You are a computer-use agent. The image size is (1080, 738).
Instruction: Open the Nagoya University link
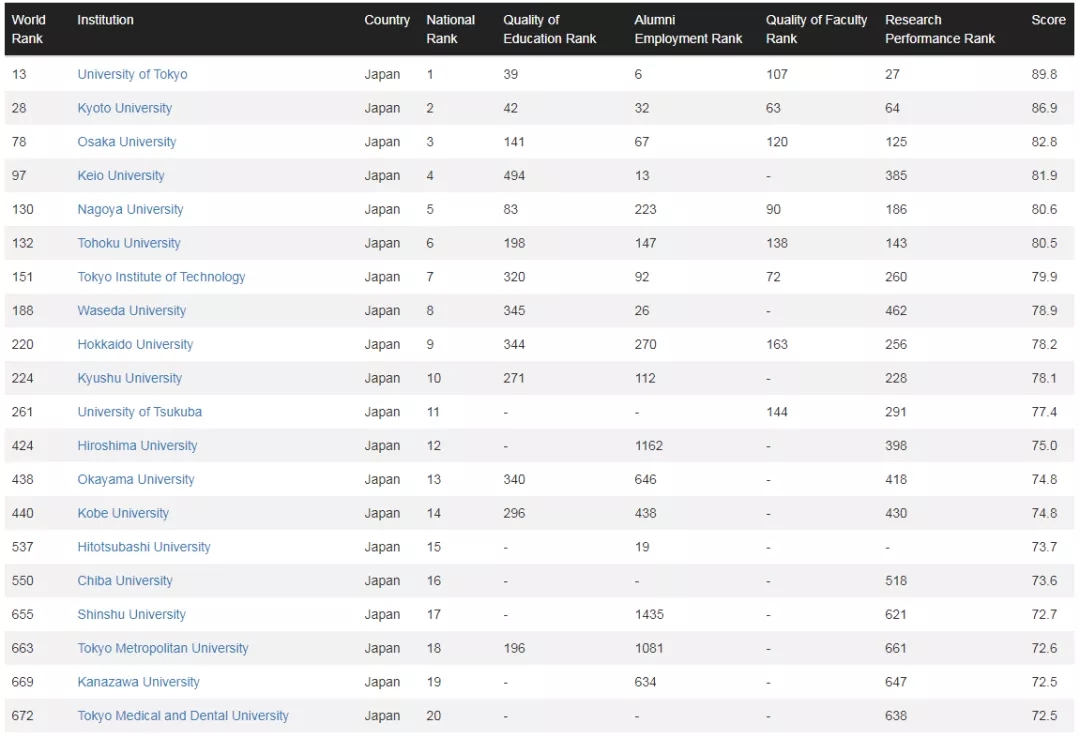tap(130, 209)
